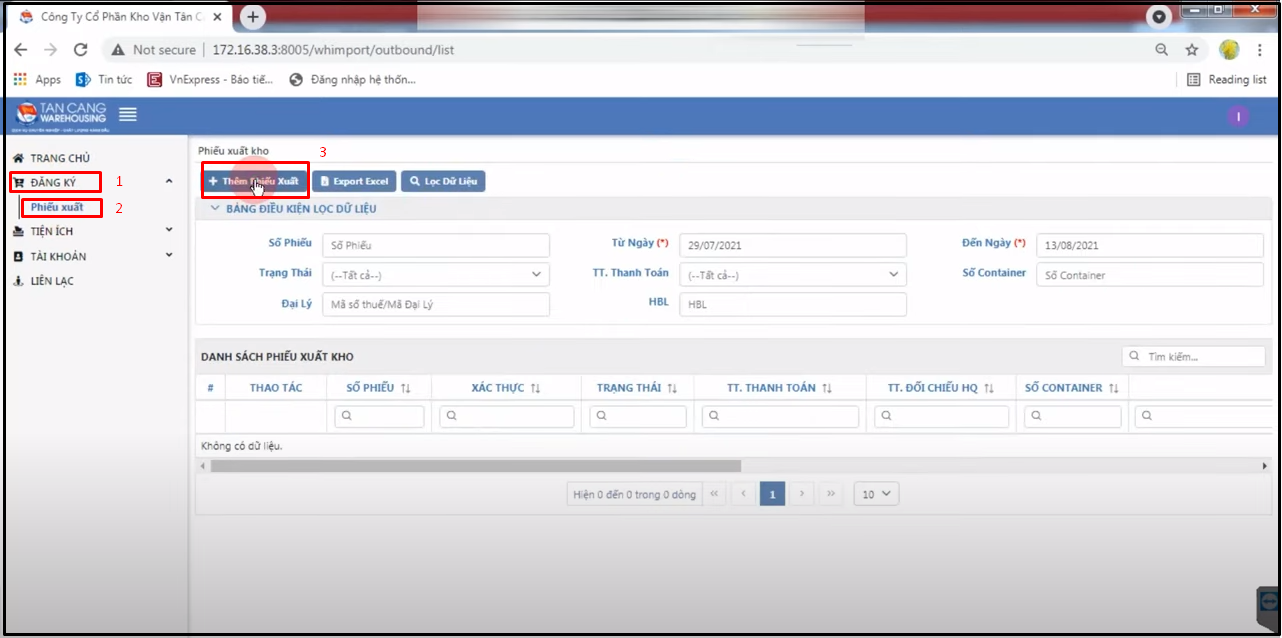Open the Liên Lạc menu item
Screen dimensions: 1282x638
pos(51,281)
